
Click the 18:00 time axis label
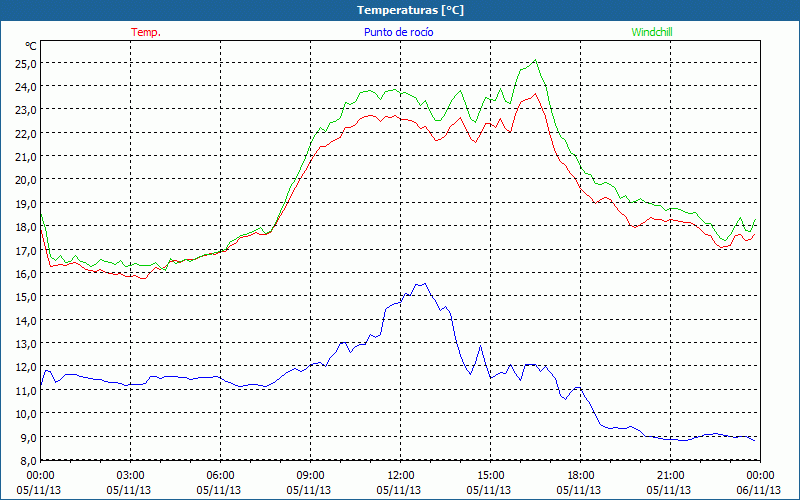click(x=580, y=476)
